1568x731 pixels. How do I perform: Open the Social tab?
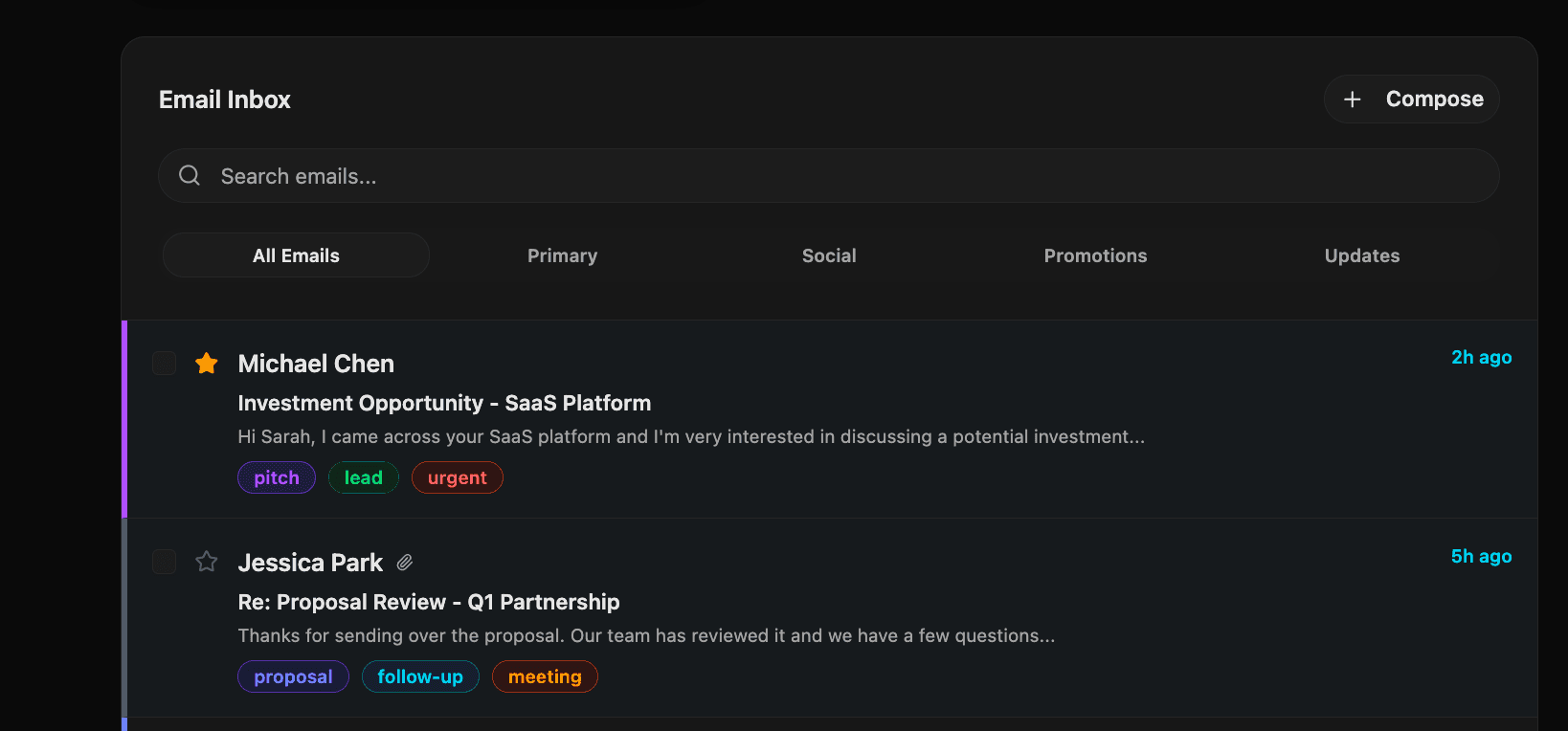tap(829, 255)
